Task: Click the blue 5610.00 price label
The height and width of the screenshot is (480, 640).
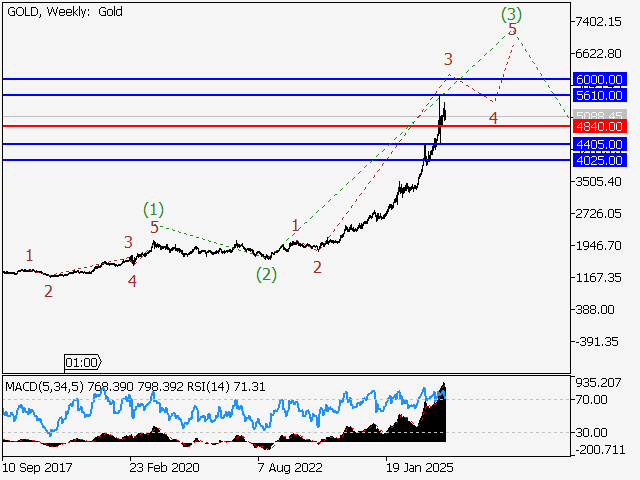Action: tap(599, 95)
